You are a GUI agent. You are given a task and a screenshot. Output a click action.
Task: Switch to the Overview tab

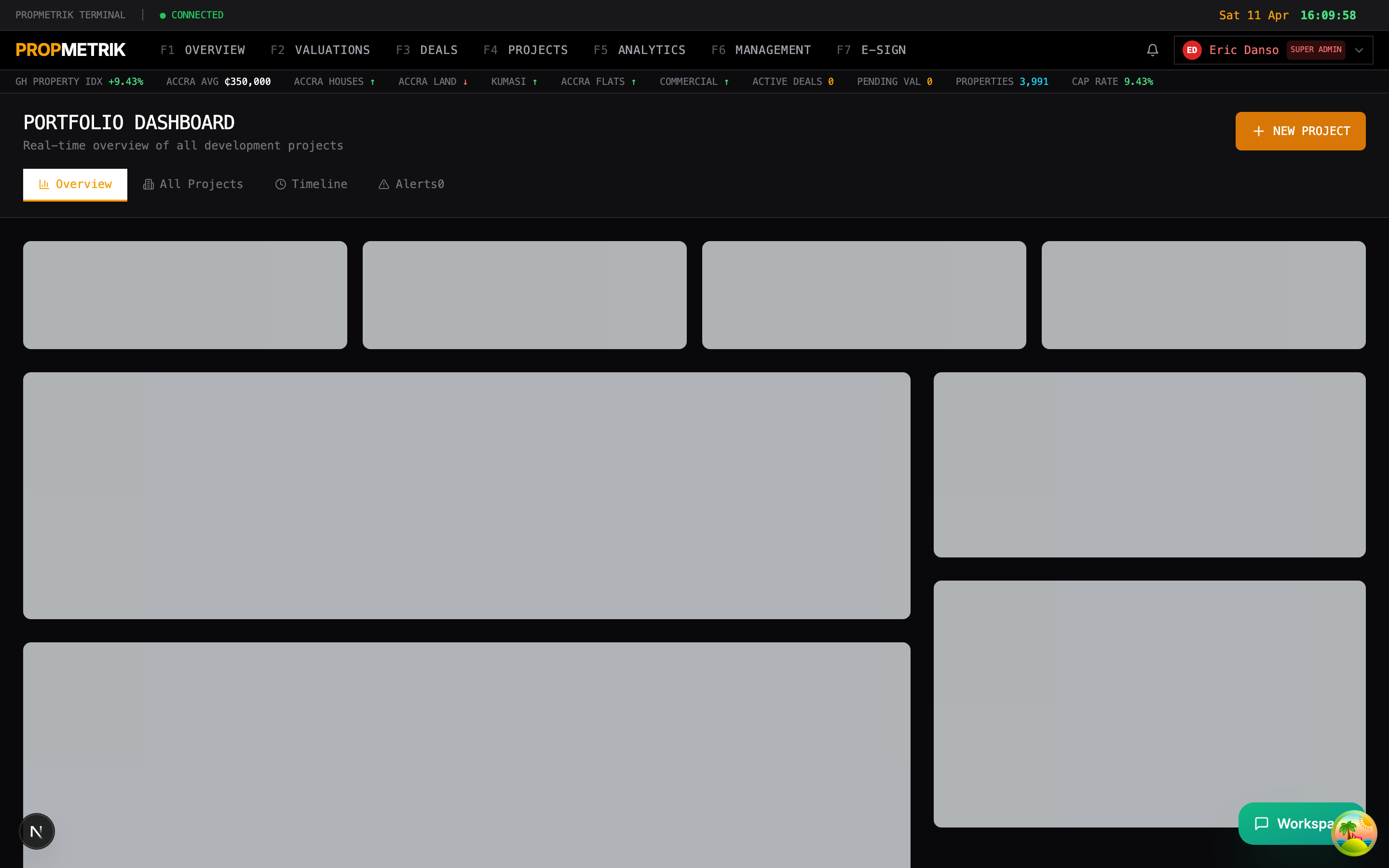click(x=75, y=184)
